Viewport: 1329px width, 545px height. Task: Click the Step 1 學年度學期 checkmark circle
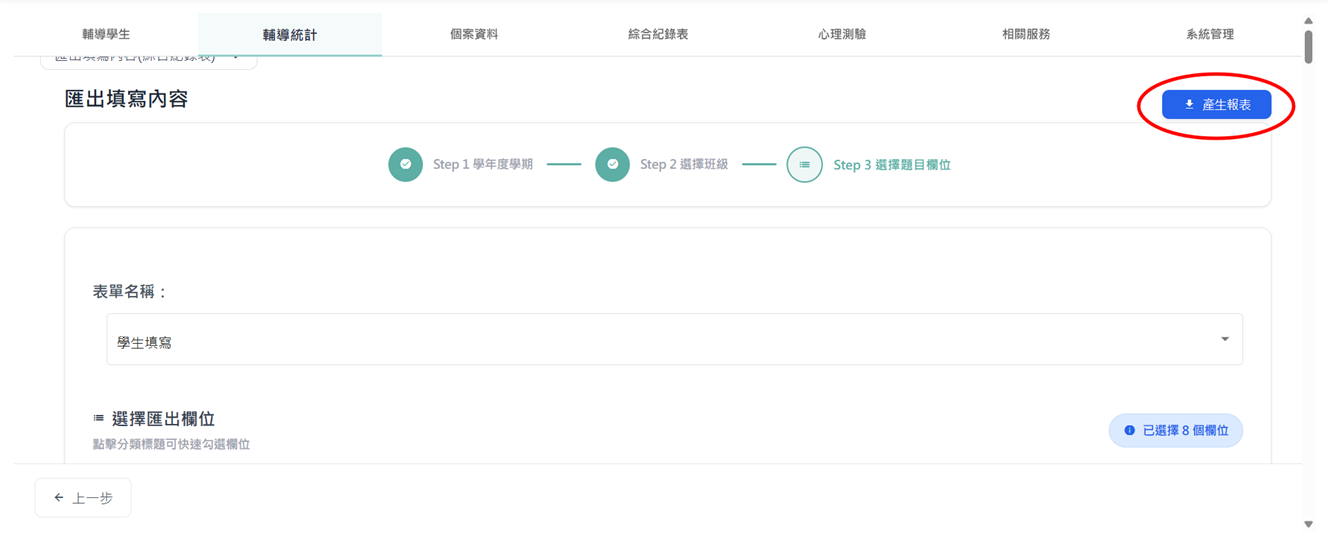(405, 165)
